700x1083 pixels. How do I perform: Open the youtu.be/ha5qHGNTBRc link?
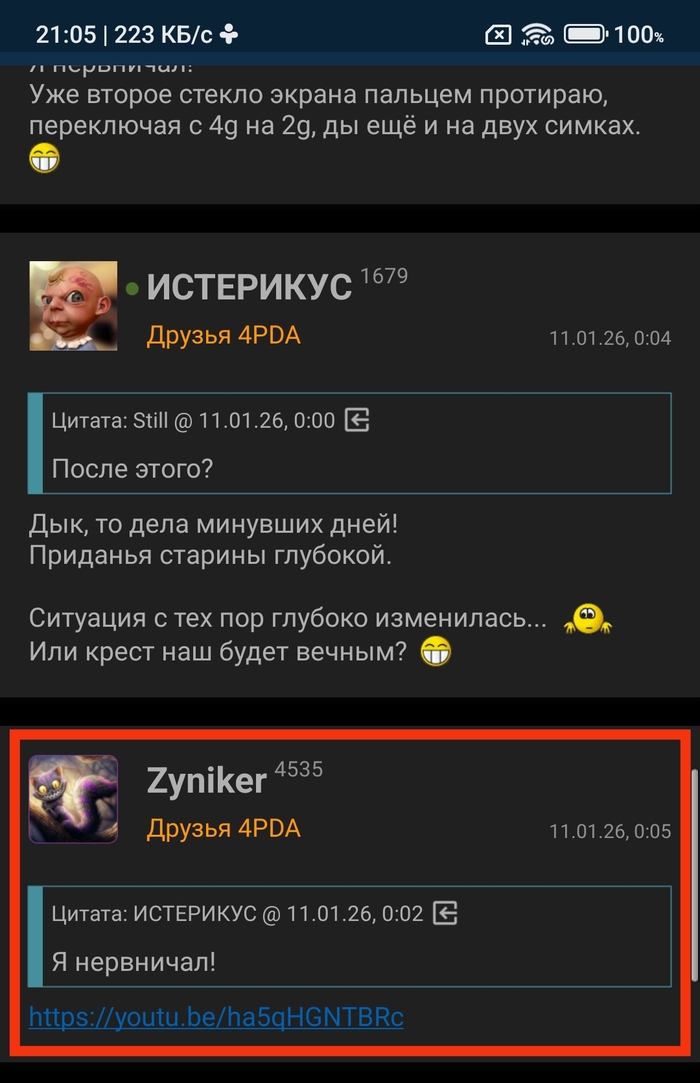click(216, 1017)
